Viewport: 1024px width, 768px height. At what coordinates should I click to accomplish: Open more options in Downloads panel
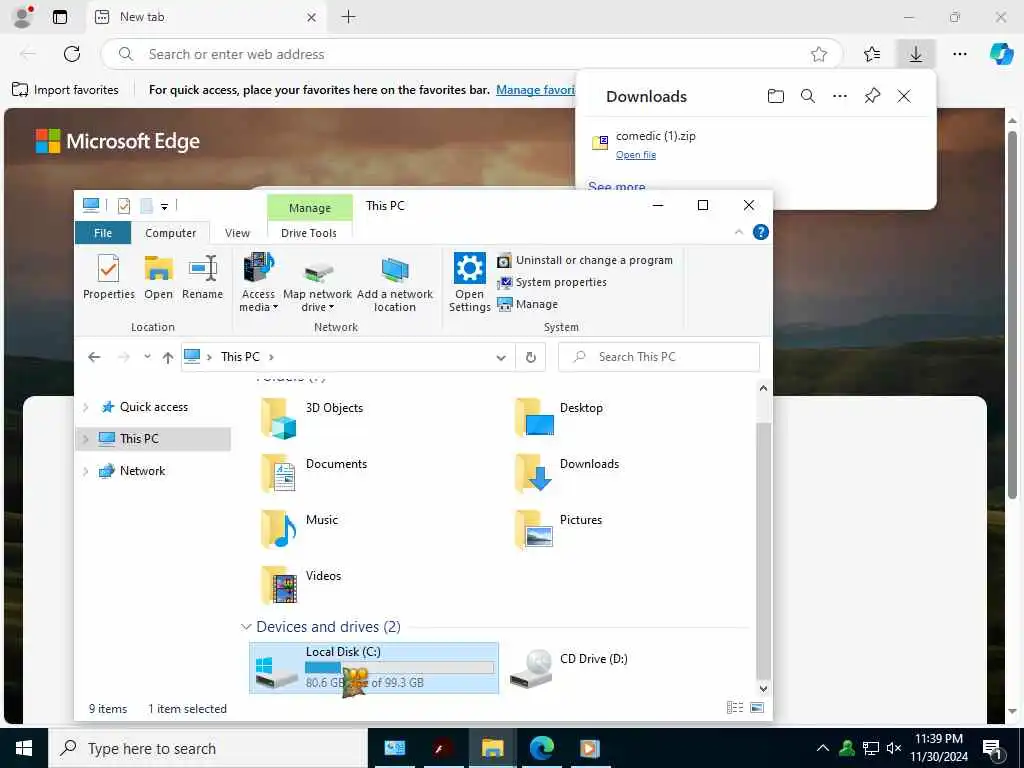coord(840,97)
